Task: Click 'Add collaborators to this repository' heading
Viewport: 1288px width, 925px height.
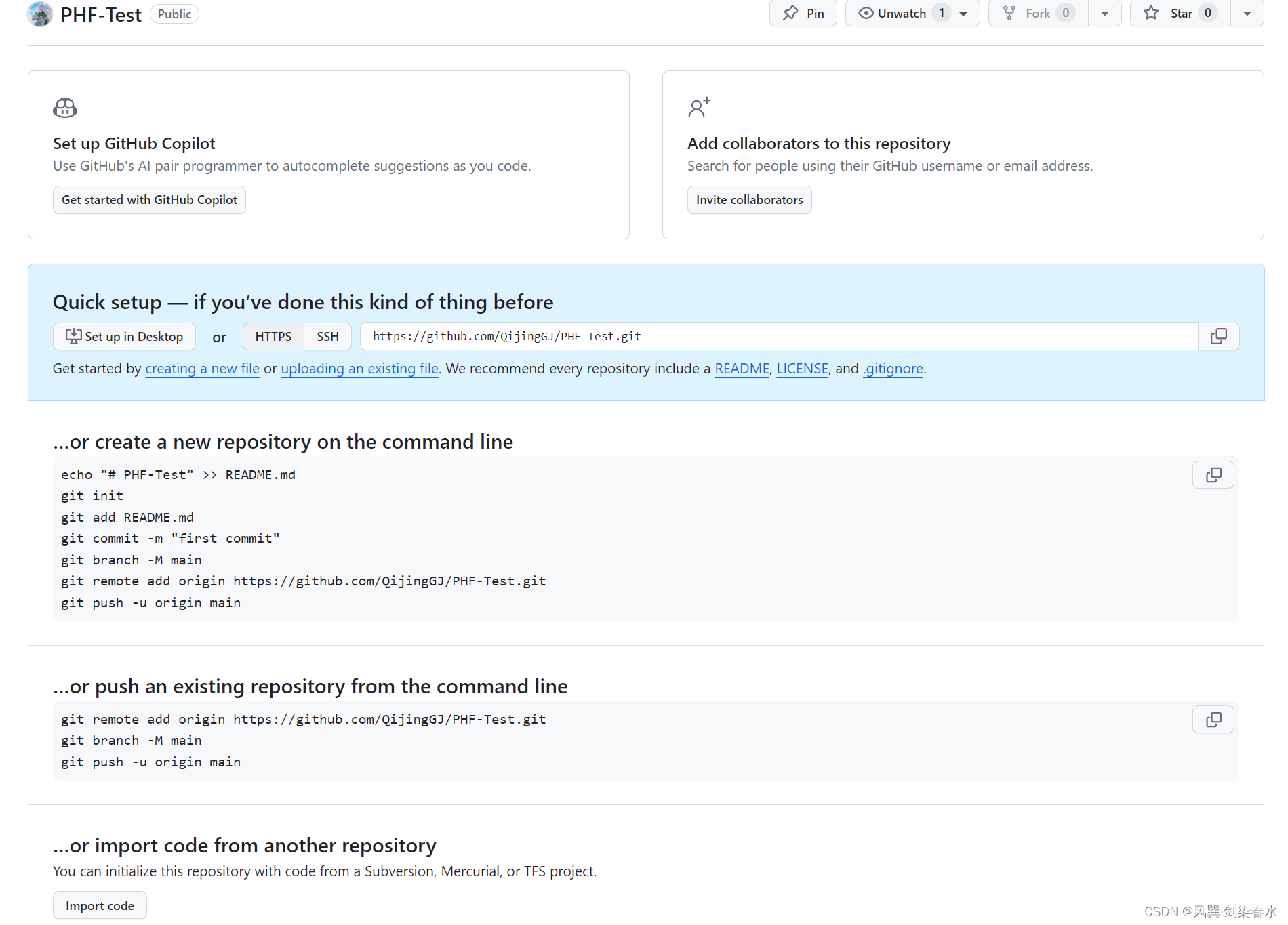Action: pos(819,144)
